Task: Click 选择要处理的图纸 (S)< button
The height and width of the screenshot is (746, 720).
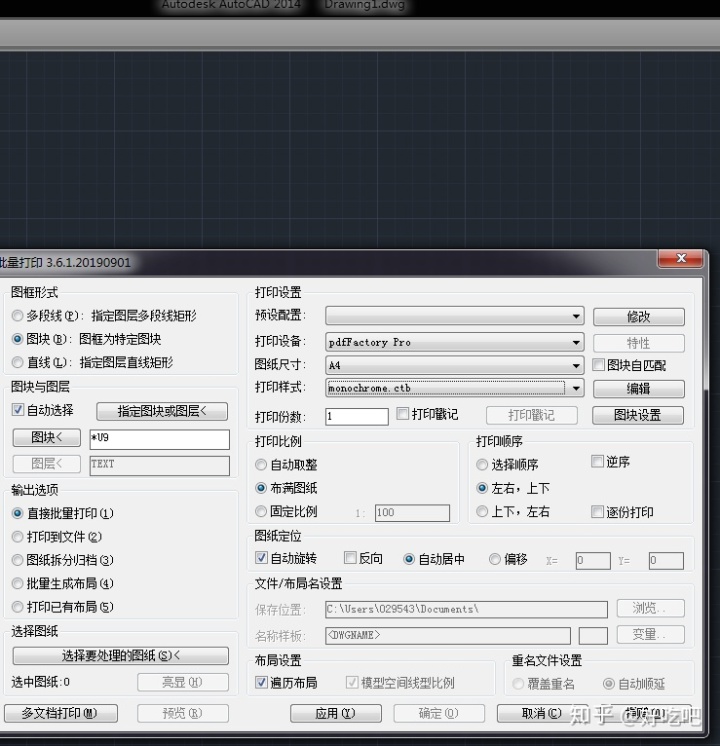Action: pyautogui.click(x=120, y=656)
